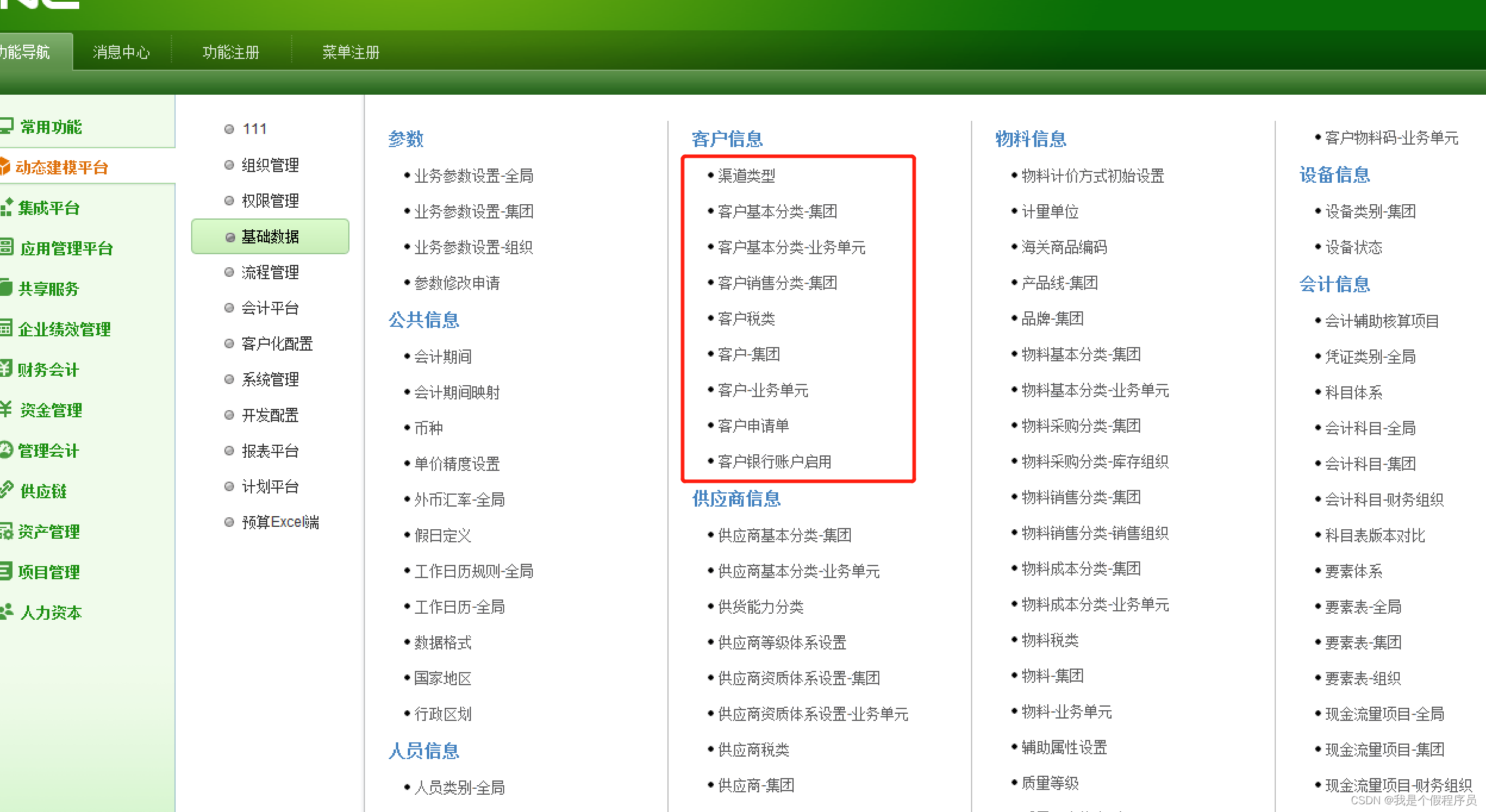
Task: Click the 物料信息 section heading
Action: click(x=1031, y=139)
